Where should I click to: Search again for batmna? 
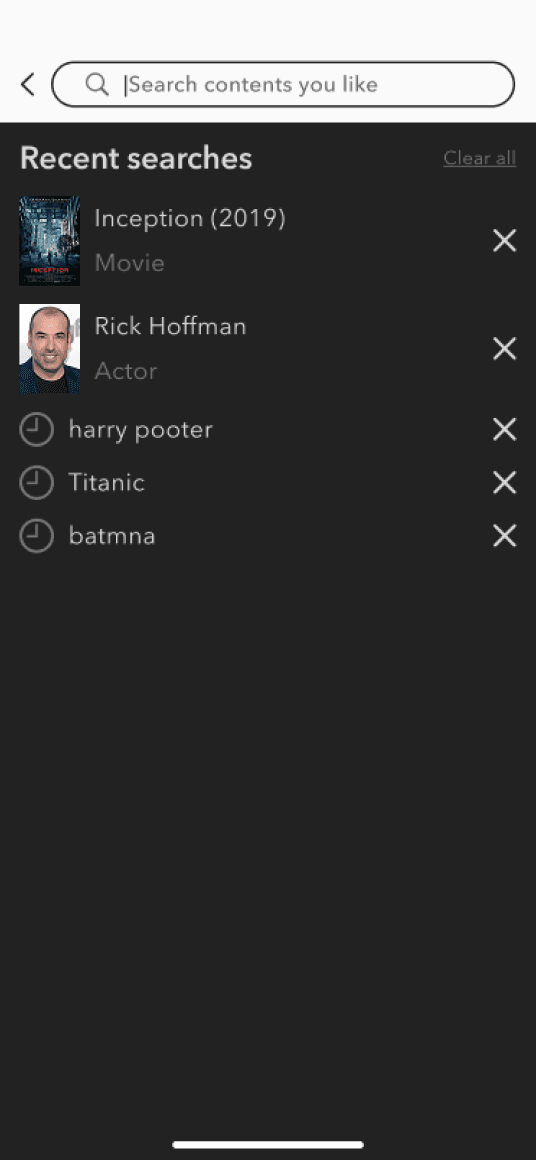112,536
